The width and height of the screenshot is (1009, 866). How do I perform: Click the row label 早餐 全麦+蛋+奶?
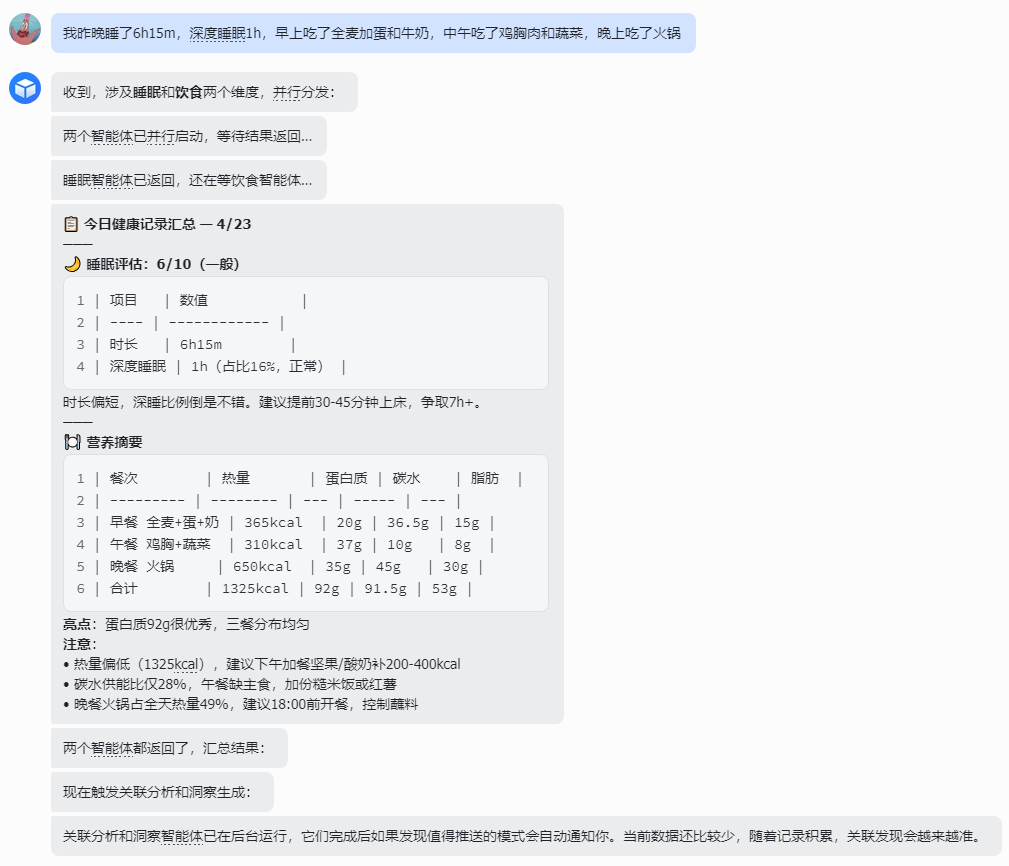coord(164,522)
